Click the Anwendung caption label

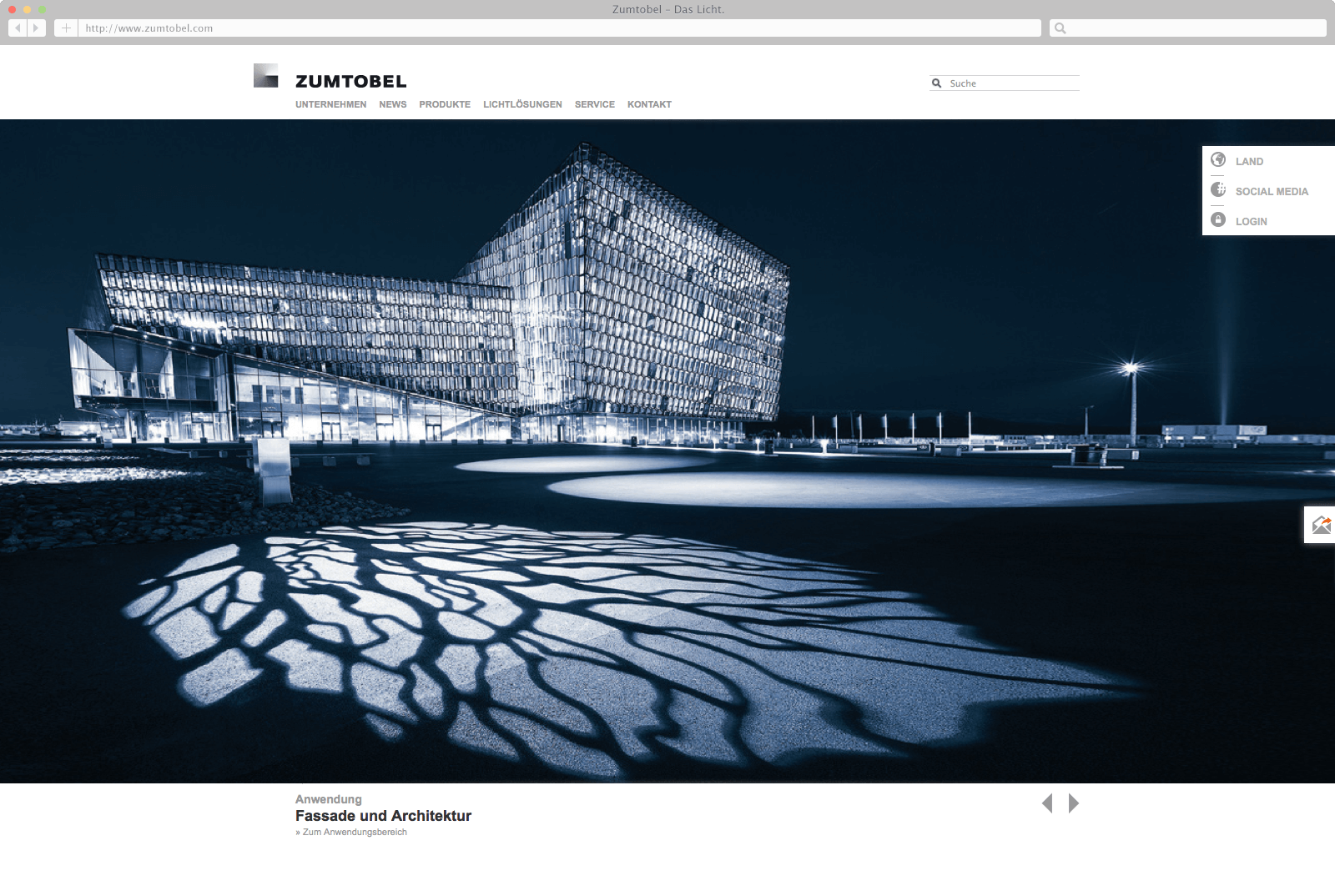[x=328, y=799]
